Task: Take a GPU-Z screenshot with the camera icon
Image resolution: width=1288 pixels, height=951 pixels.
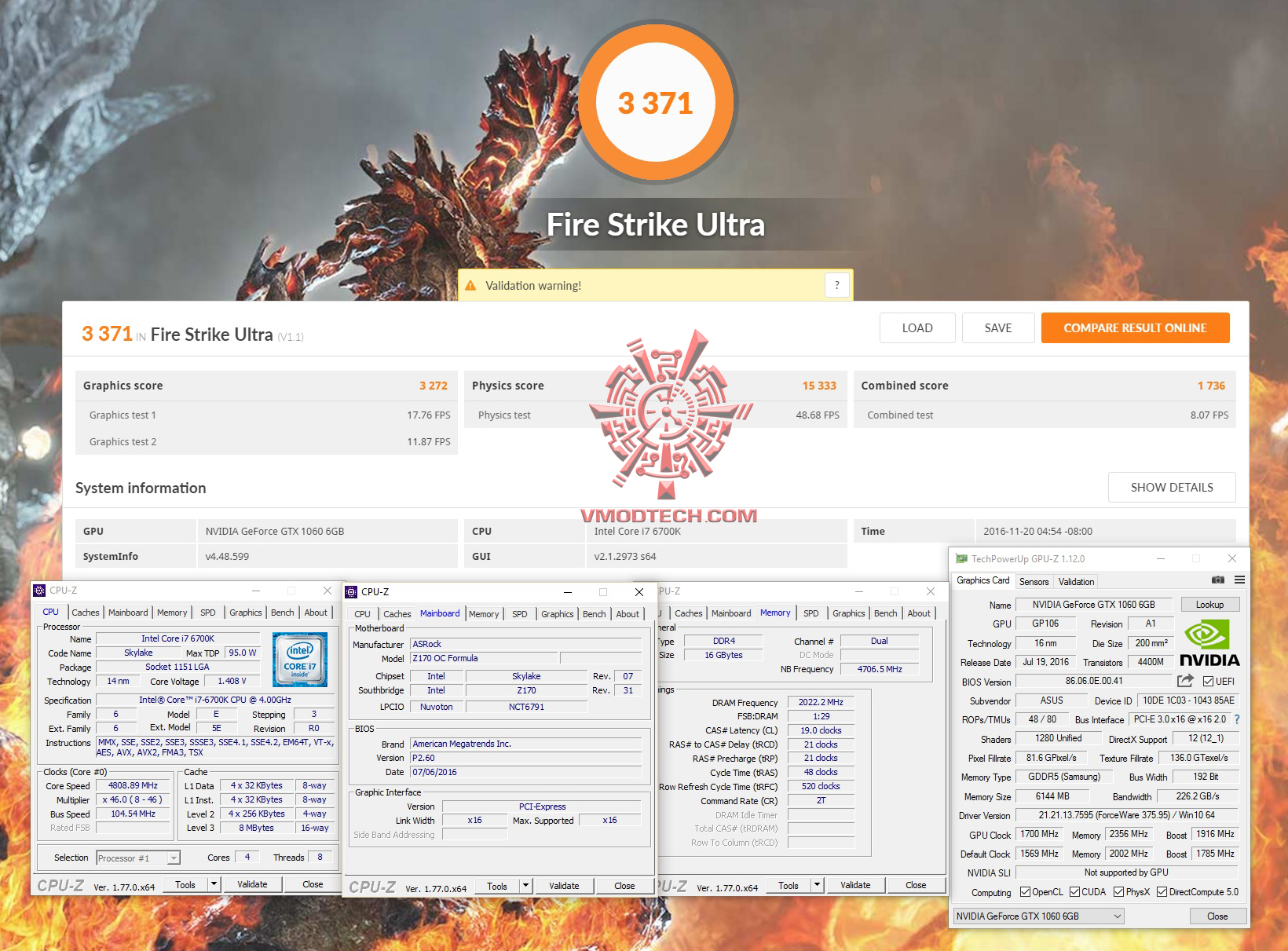Action: pyautogui.click(x=1218, y=580)
